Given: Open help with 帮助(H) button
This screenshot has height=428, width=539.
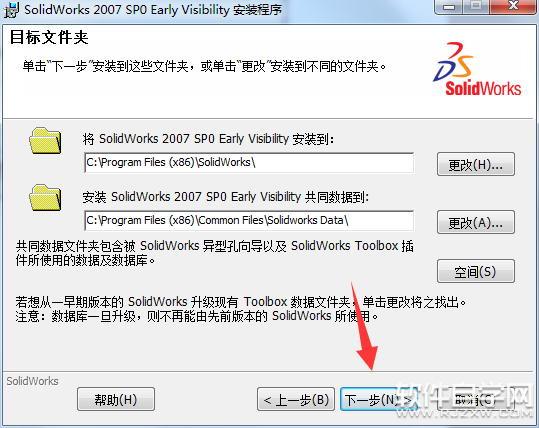Looking at the screenshot, I should click(x=116, y=399).
